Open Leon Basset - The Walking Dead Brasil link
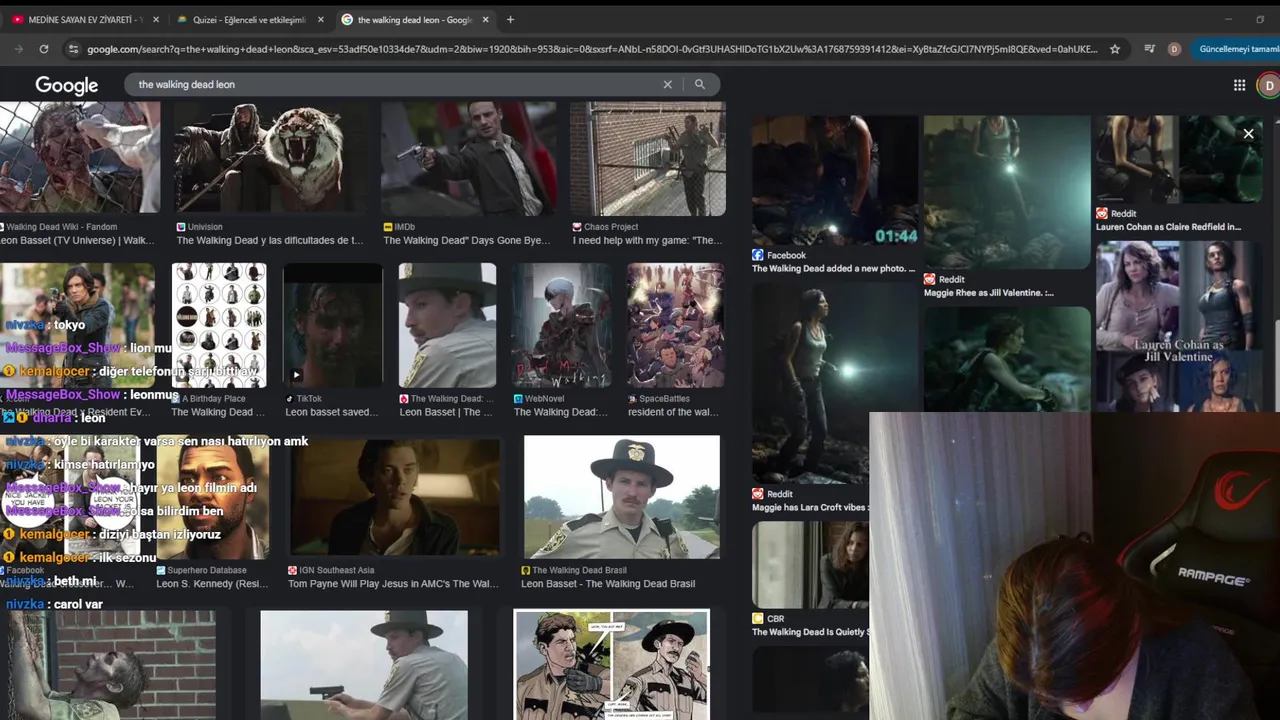The image size is (1280, 720). pos(608,584)
